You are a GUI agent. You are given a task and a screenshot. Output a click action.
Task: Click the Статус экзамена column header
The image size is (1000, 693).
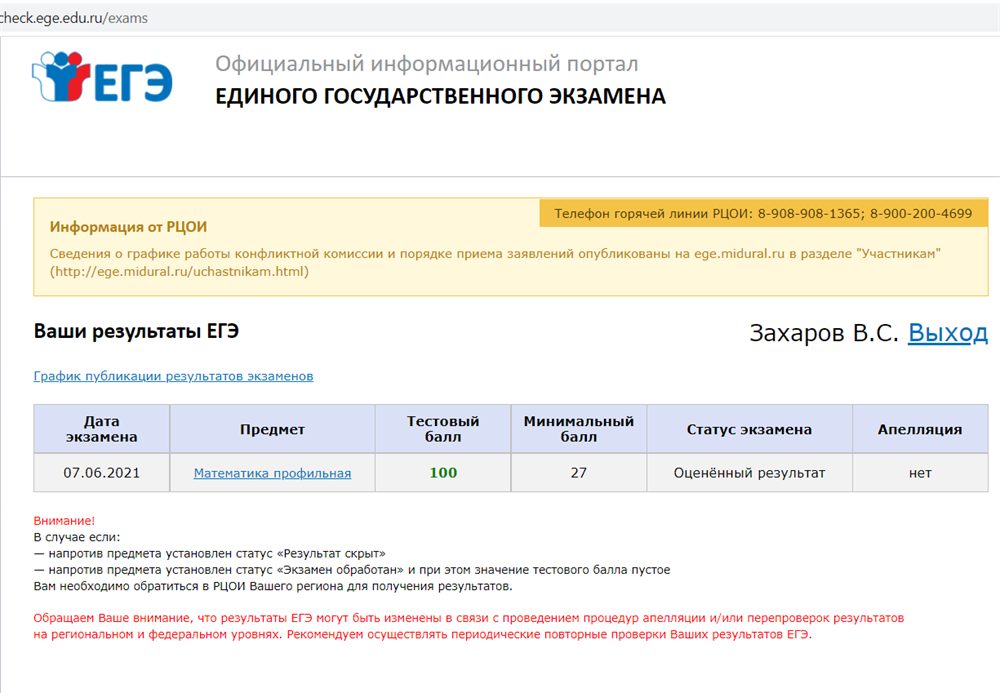tap(749, 429)
